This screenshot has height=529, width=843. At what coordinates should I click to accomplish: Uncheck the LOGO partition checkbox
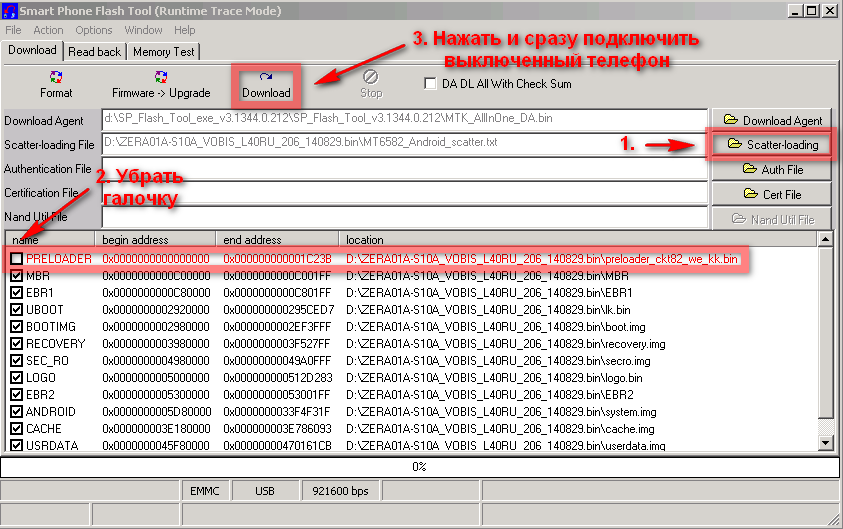tap(17, 378)
